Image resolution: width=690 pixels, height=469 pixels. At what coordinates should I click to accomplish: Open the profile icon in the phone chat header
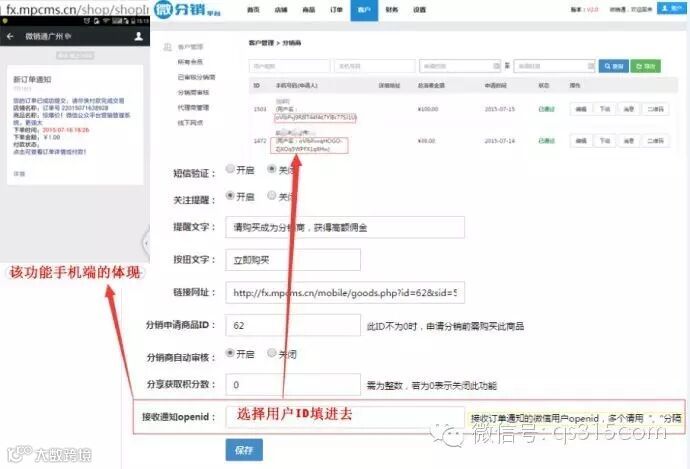coord(138,36)
